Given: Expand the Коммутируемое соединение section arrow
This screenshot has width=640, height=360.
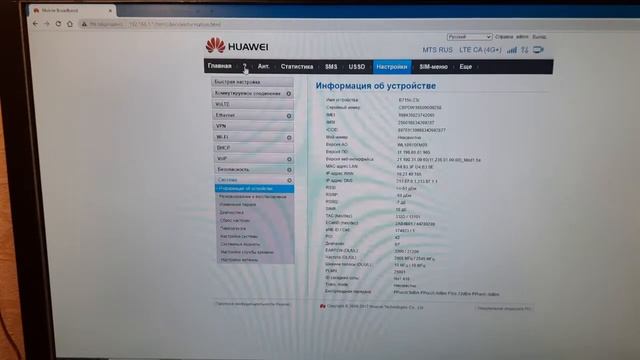Looking at the screenshot, I should [289, 93].
